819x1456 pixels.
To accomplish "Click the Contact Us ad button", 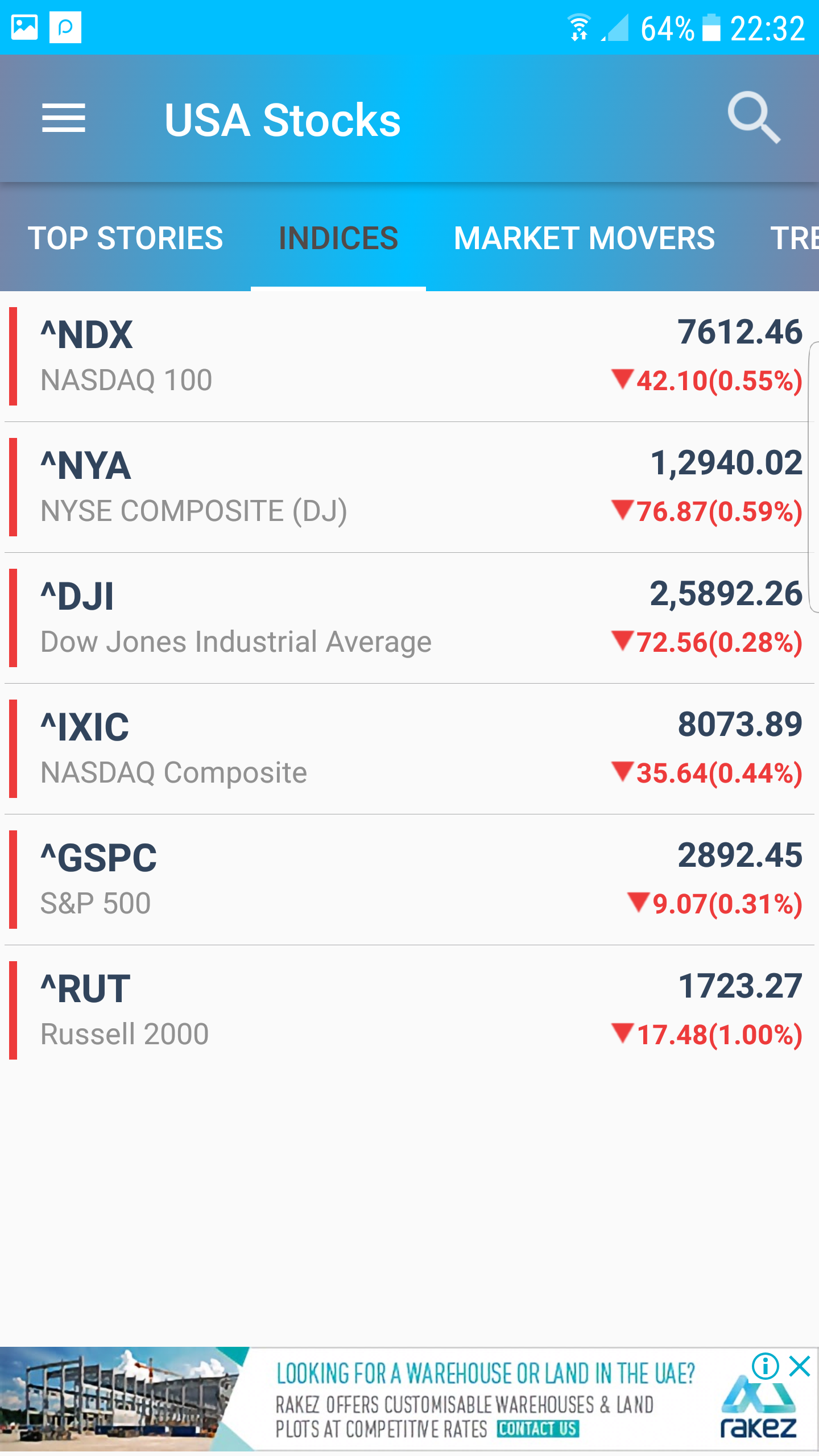I will (537, 1429).
